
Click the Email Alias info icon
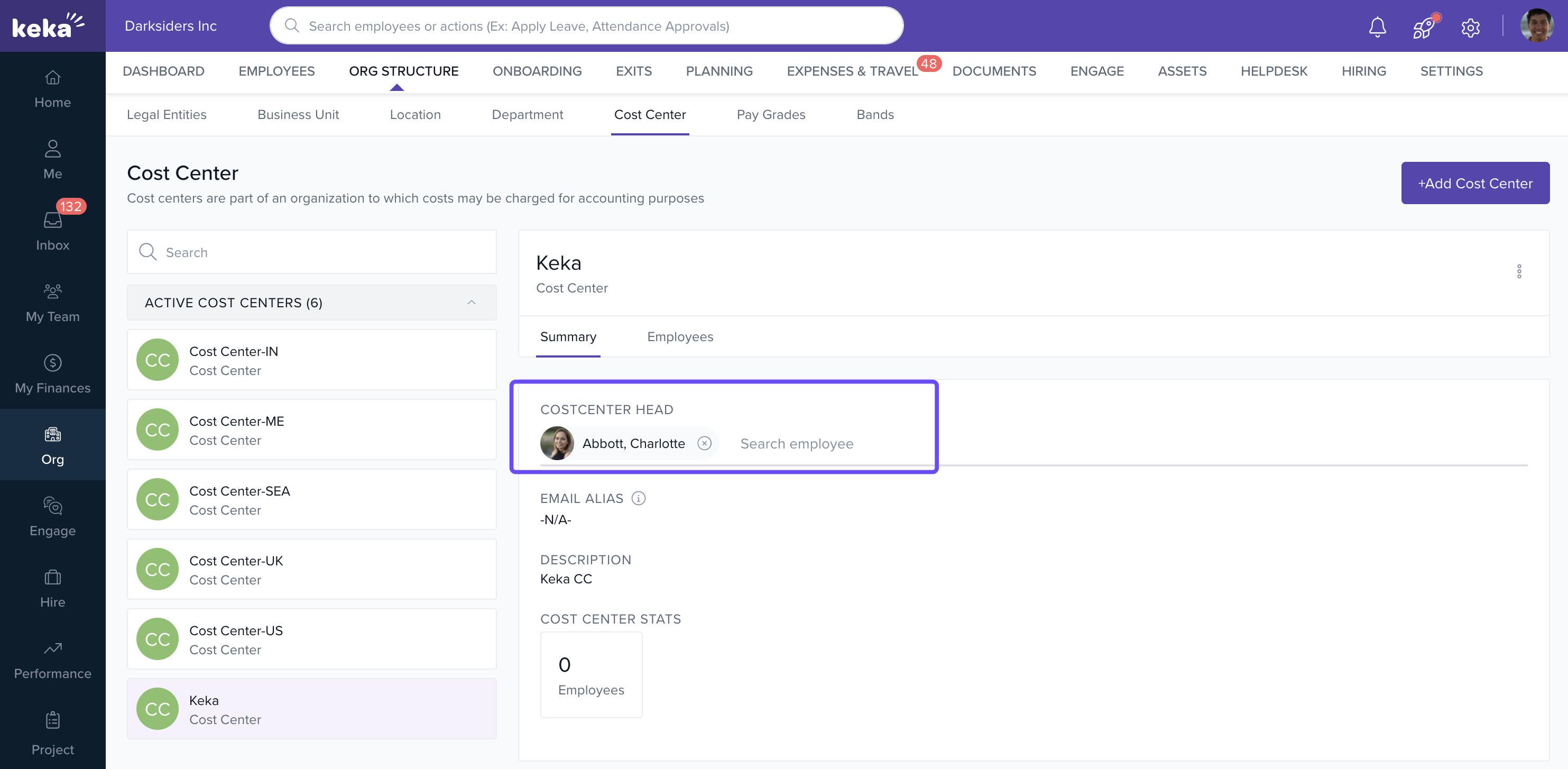pos(638,498)
